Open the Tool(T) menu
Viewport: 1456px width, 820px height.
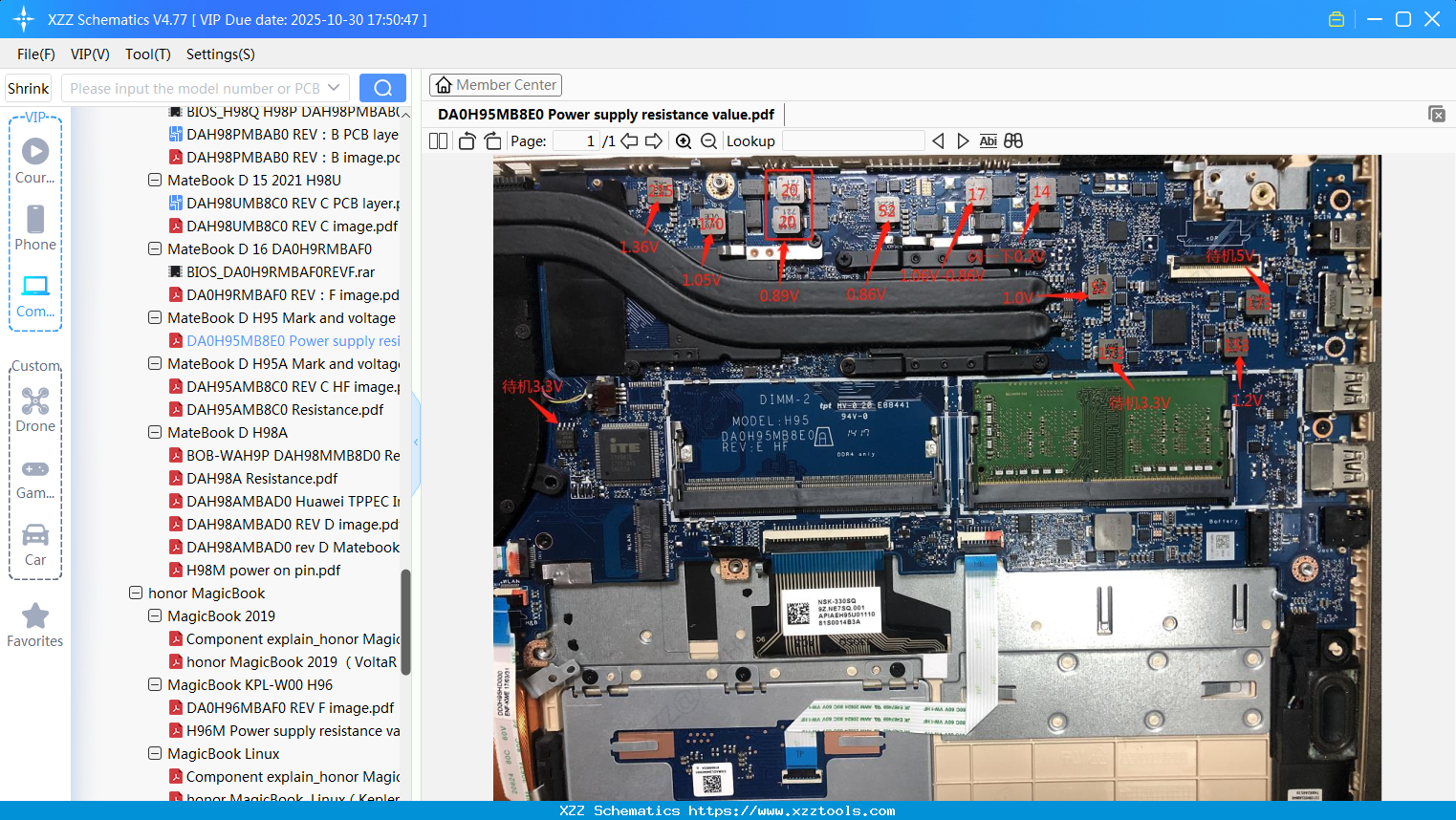click(x=148, y=54)
